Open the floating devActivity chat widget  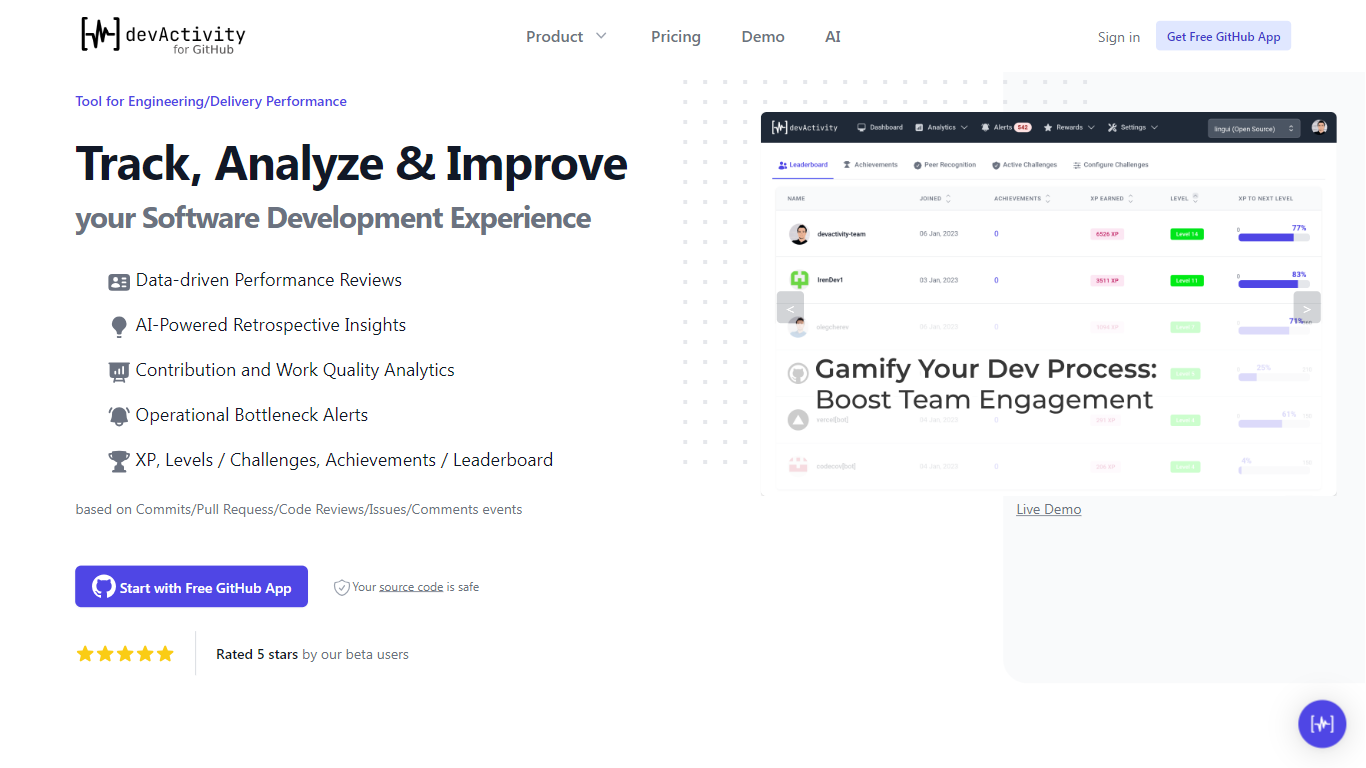[x=1322, y=724]
